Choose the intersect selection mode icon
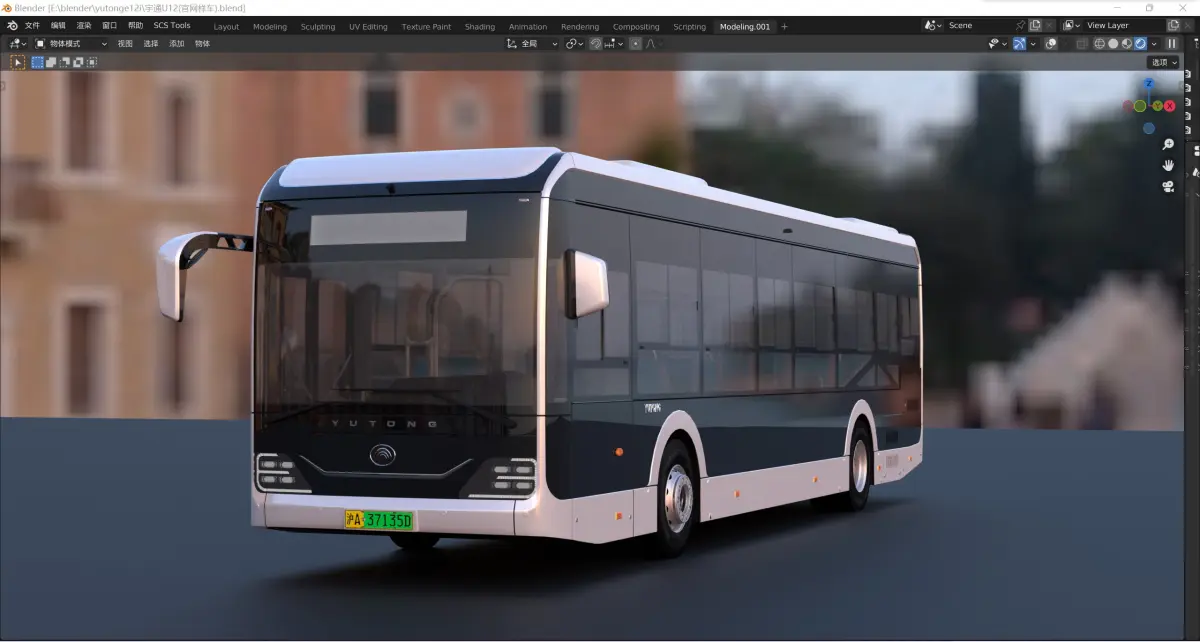The height and width of the screenshot is (642, 1200). [x=92, y=62]
